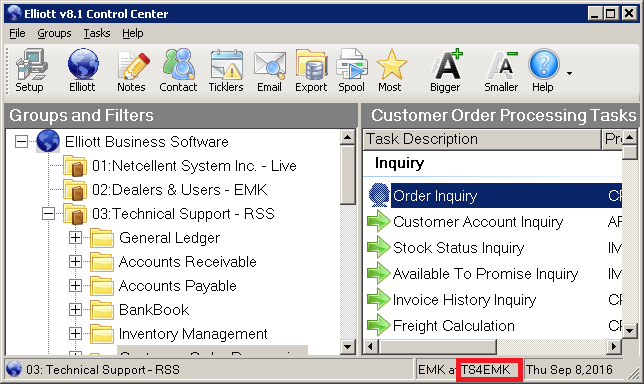644x384 pixels.
Task: Select the Stock Status Inquiry task
Action: 458,248
